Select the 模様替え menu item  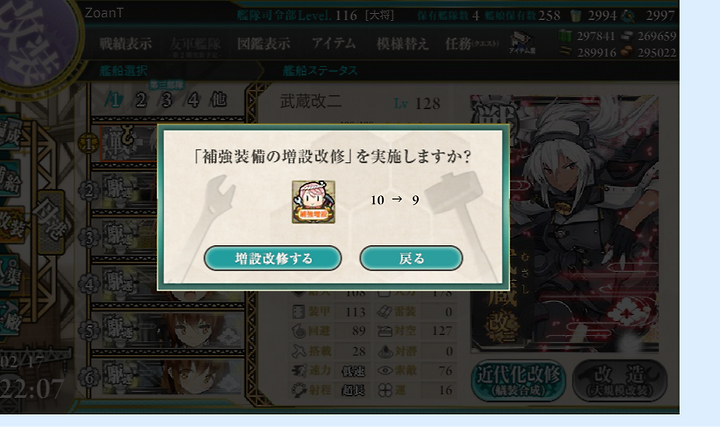pyautogui.click(x=402, y=44)
